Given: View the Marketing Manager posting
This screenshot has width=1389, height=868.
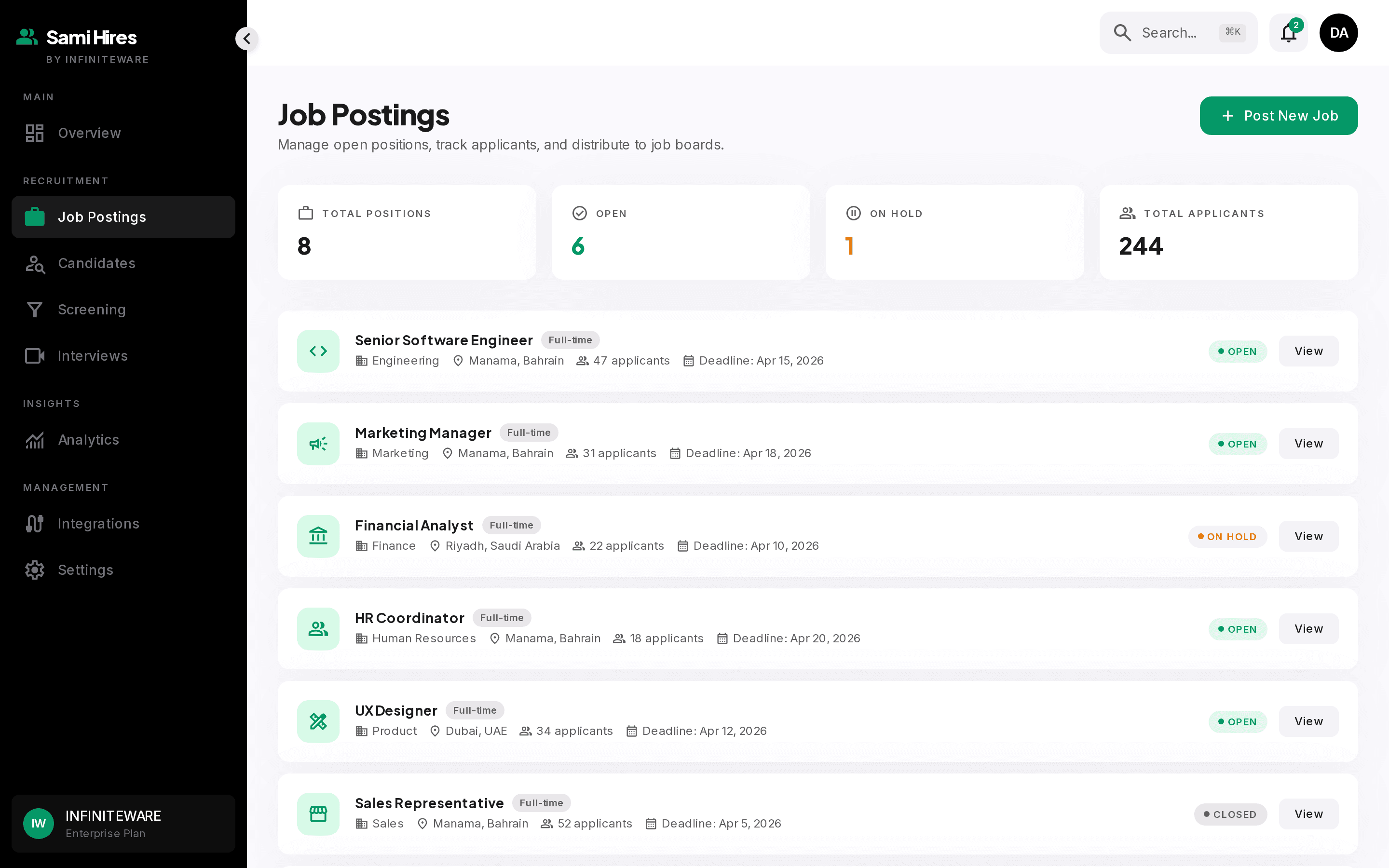Looking at the screenshot, I should [x=1308, y=444].
